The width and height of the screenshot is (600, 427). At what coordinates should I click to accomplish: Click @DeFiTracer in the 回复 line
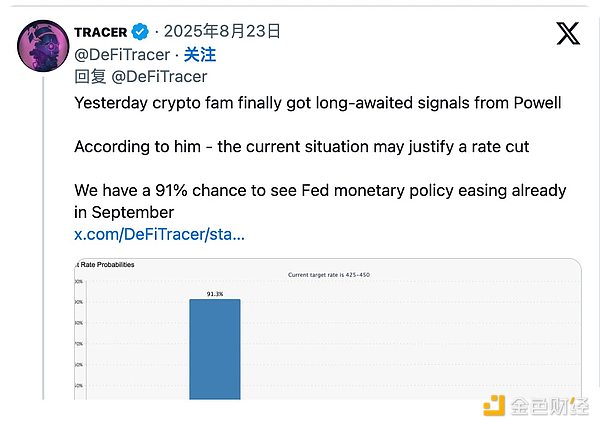click(x=160, y=76)
